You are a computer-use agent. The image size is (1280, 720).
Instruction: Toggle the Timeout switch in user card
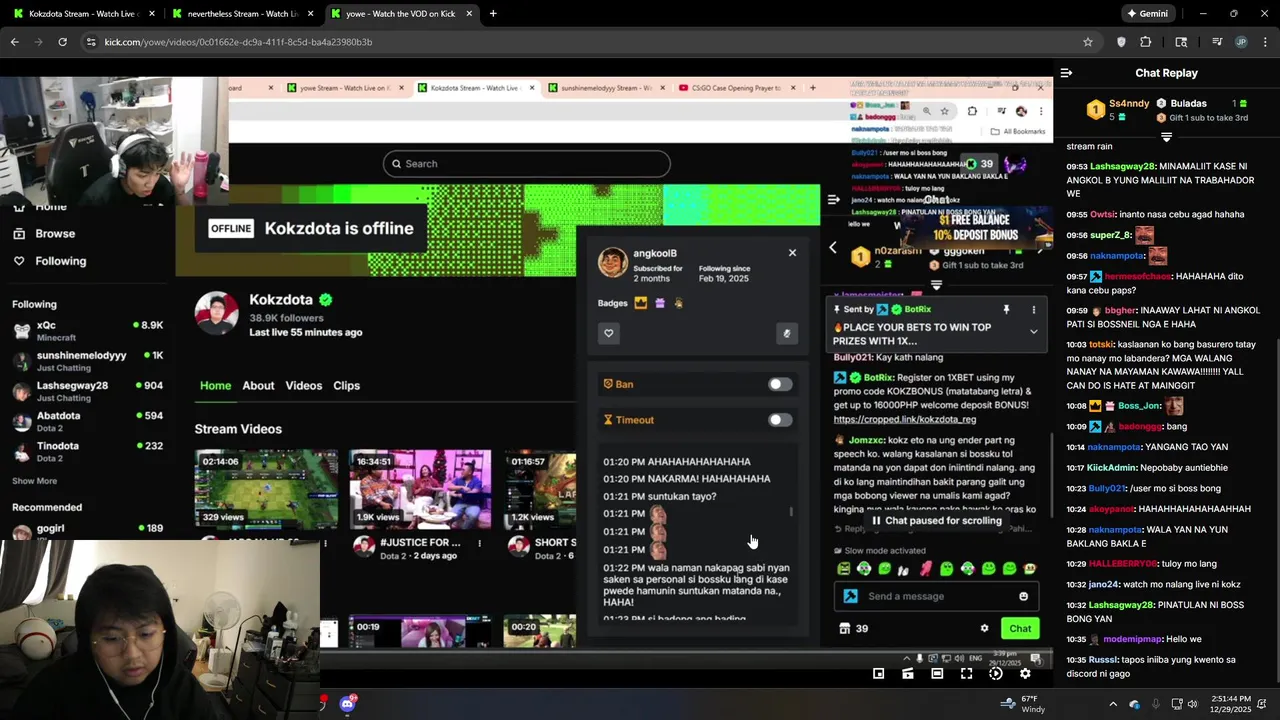tap(780, 420)
